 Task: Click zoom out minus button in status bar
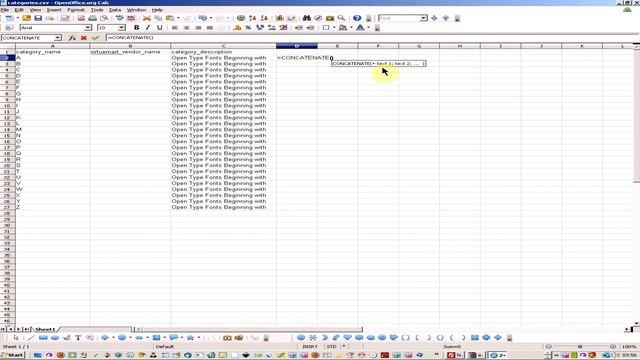pos(549,347)
